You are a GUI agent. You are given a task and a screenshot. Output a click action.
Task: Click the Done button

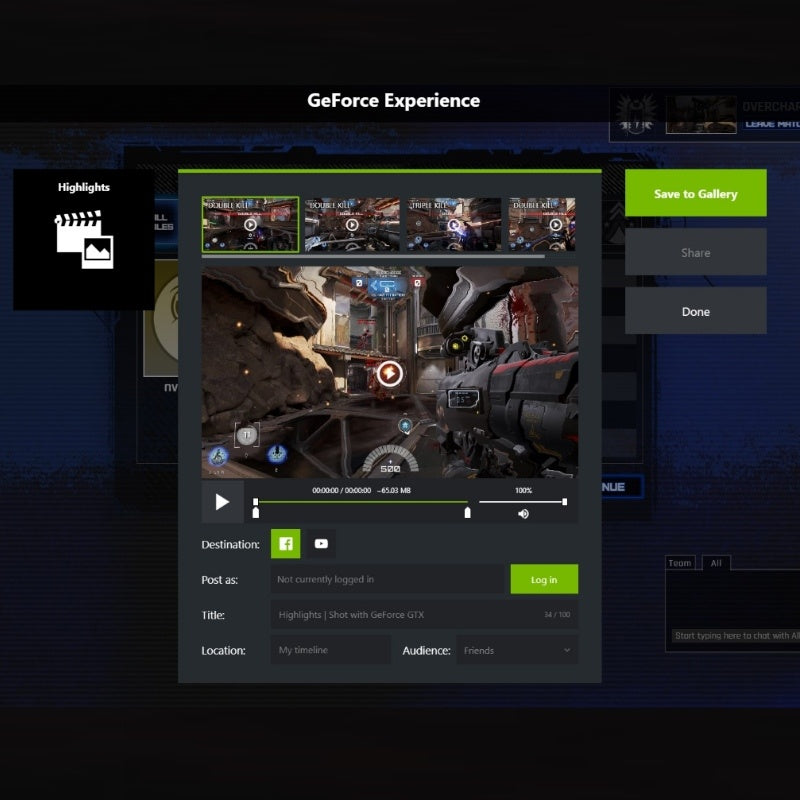(x=695, y=311)
